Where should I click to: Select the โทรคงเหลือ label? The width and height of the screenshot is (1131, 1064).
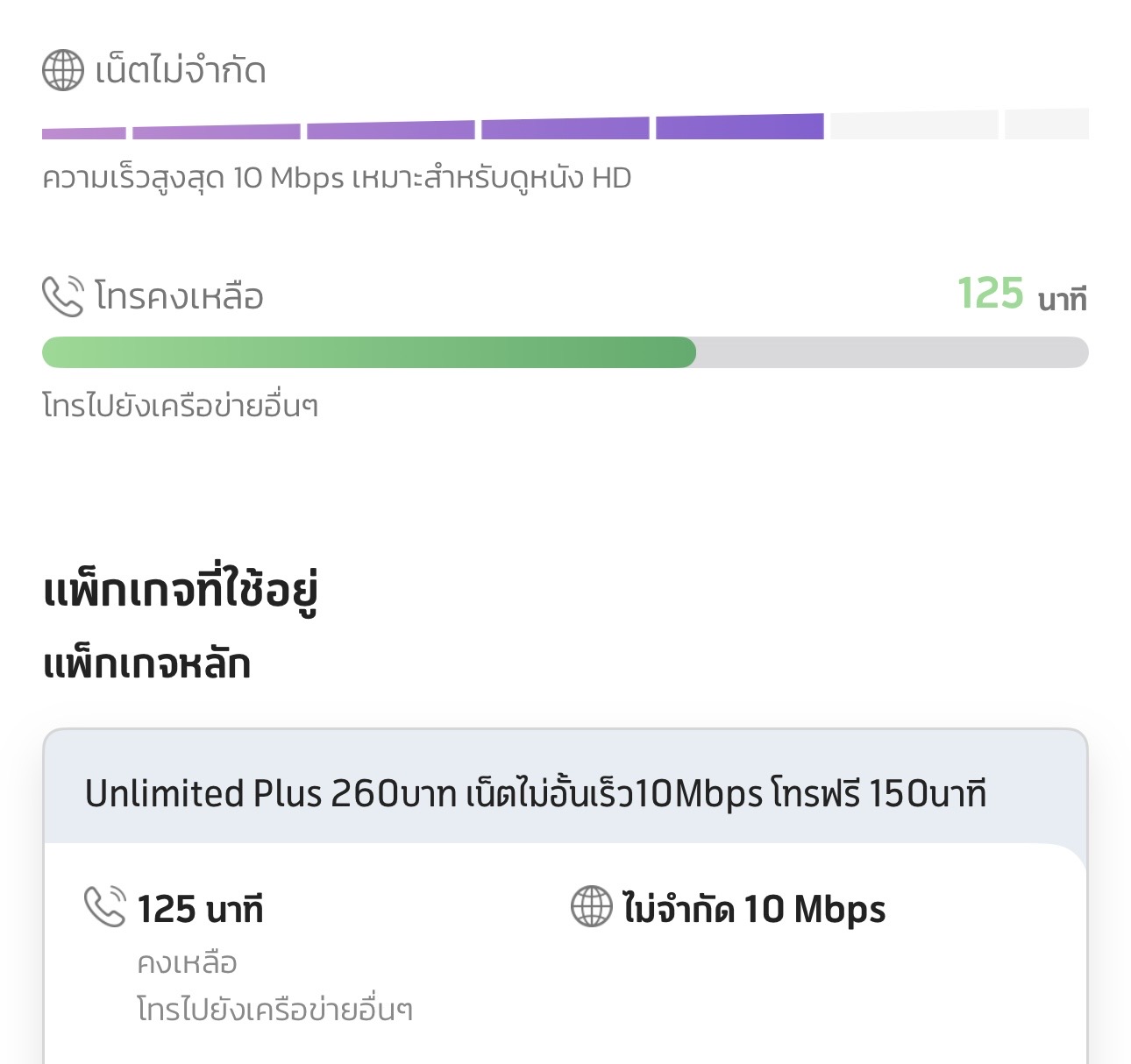179,296
